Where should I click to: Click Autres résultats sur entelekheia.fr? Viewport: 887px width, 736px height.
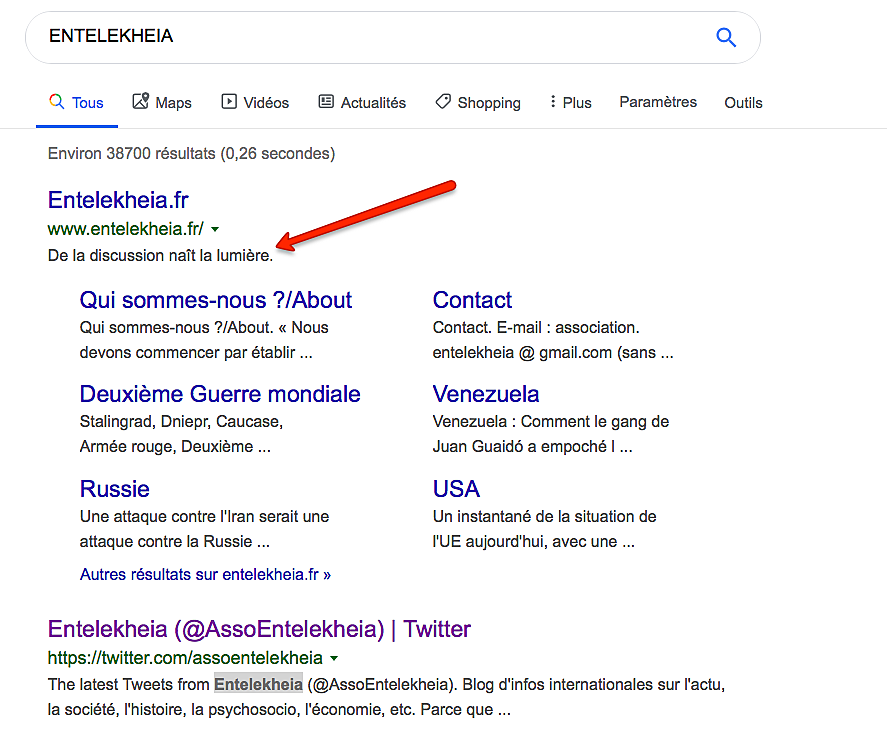point(205,574)
